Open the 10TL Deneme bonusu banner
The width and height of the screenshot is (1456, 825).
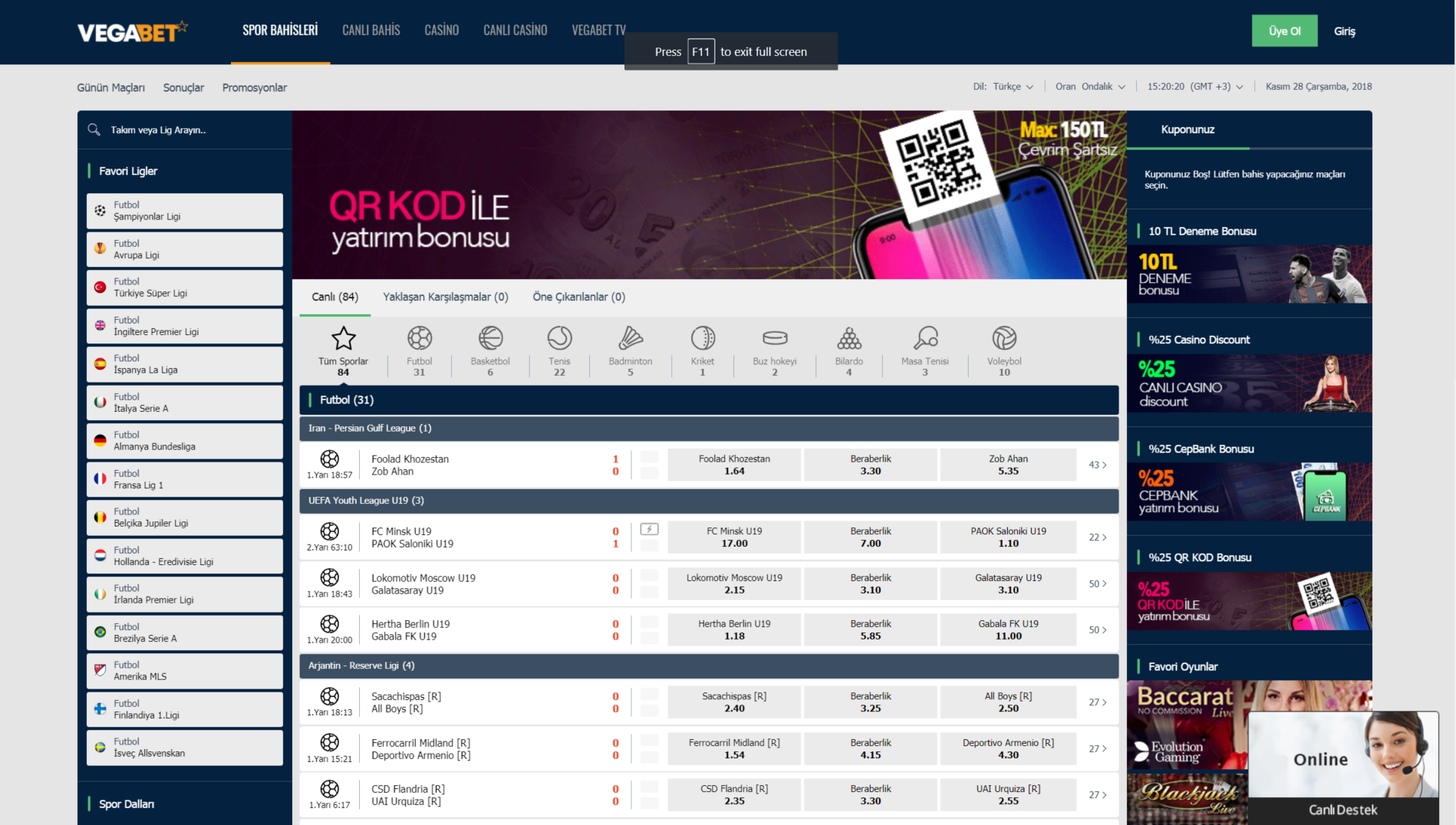click(x=1250, y=274)
